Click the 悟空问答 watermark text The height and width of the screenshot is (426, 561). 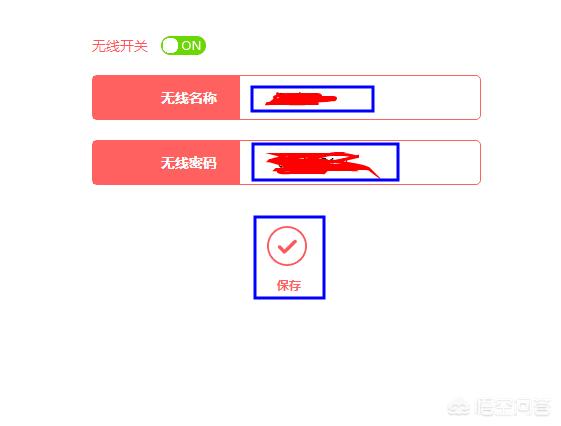512,408
